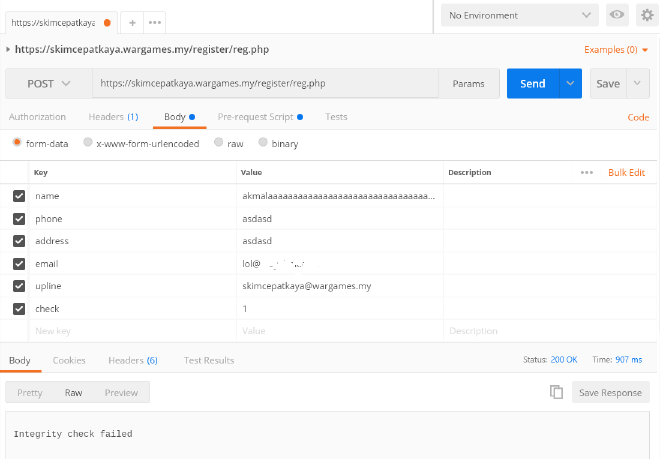Expand the Save options arrow
The image size is (660, 459).
pyautogui.click(x=636, y=83)
